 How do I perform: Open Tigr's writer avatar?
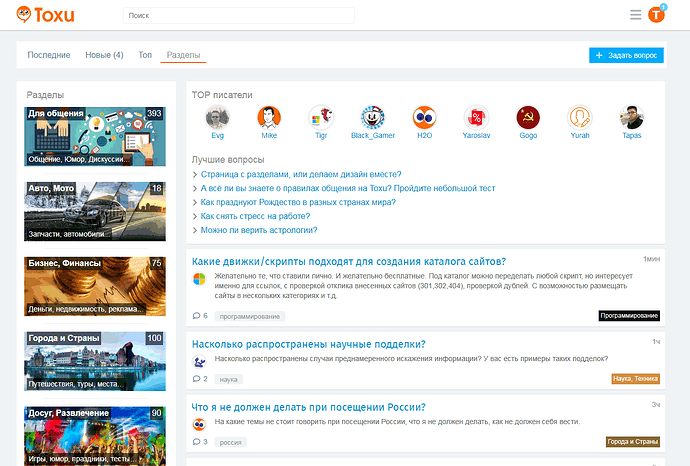point(321,117)
